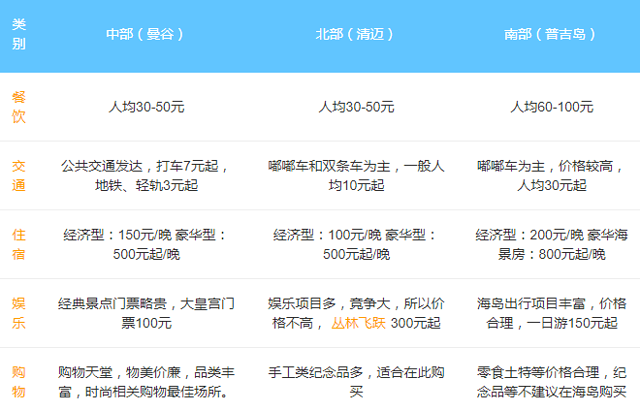
Task: Click the 交通 row label
Action: [x=19, y=176]
